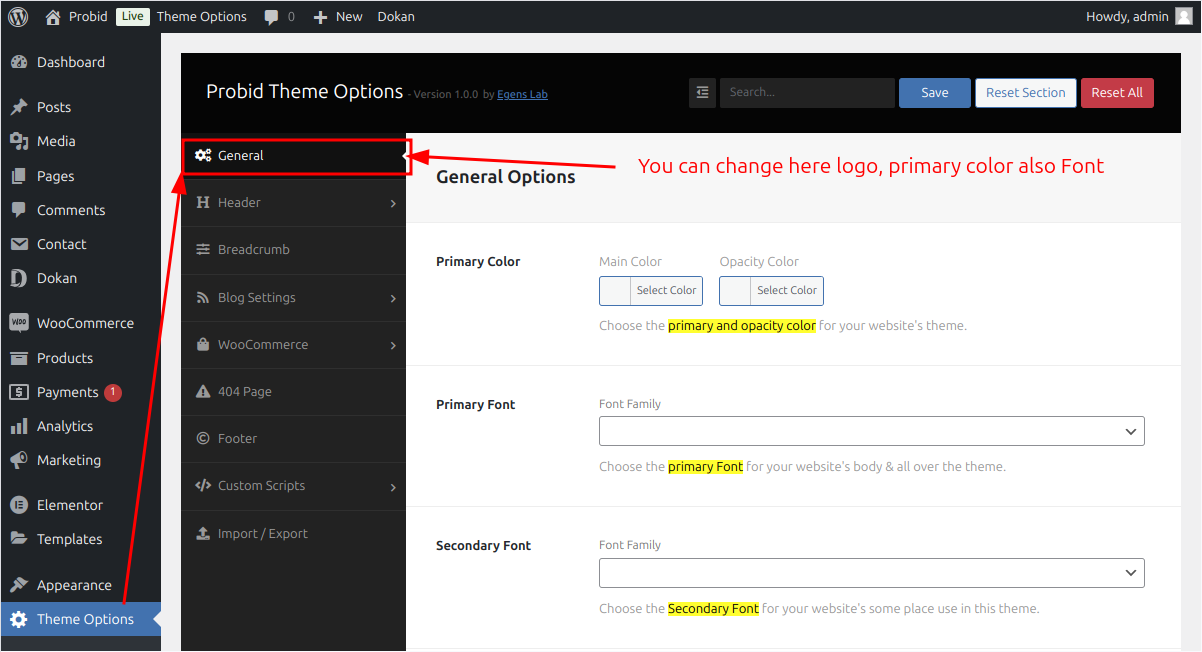
Task: Open the Probid site home icon
Action: [53, 16]
